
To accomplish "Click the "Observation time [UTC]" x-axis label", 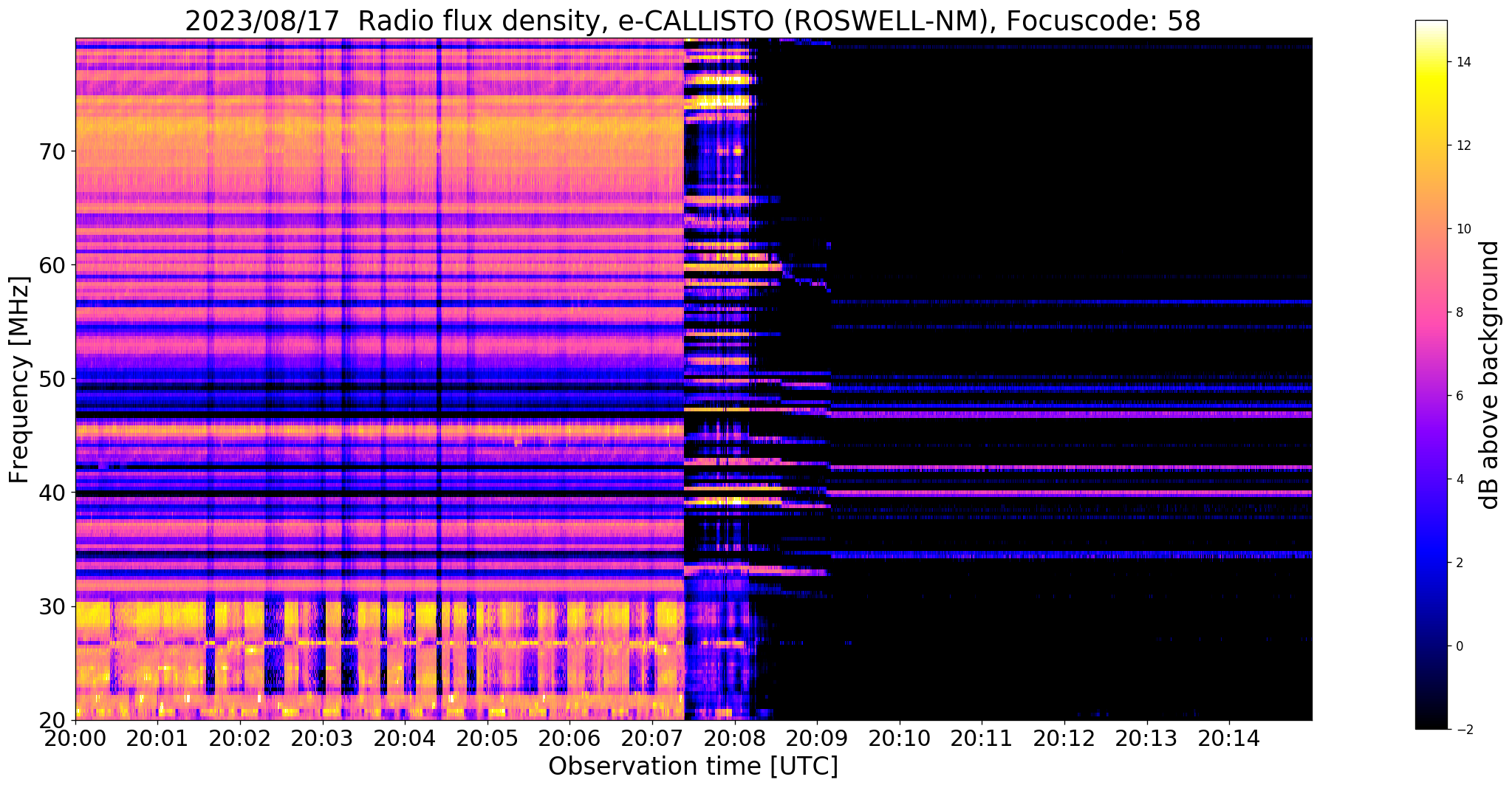I will pos(693,767).
